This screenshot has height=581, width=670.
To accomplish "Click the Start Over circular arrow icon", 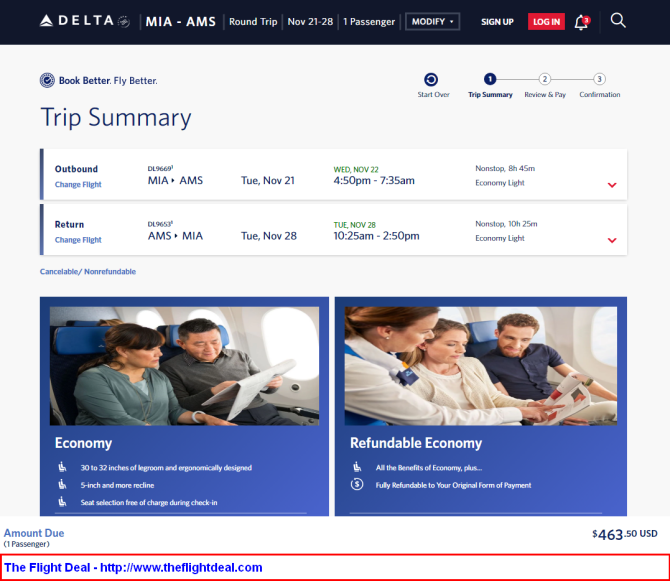I will (x=431, y=79).
